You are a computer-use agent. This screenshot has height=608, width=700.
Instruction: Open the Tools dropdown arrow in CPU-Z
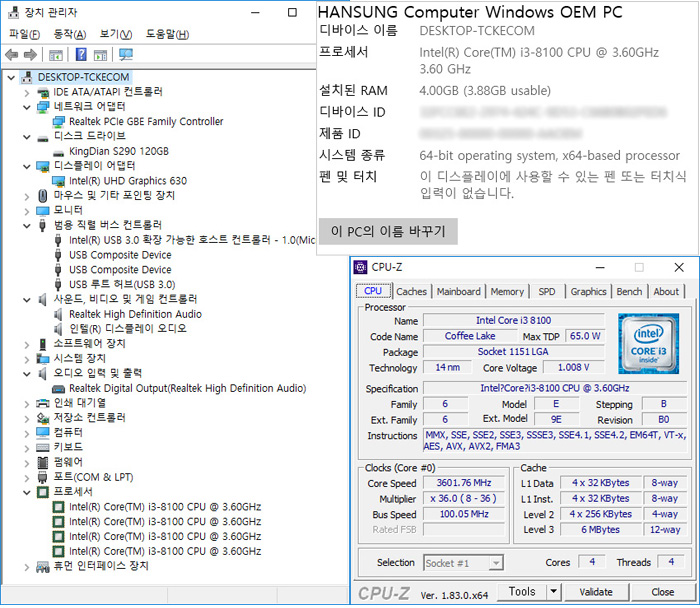[x=554, y=592]
